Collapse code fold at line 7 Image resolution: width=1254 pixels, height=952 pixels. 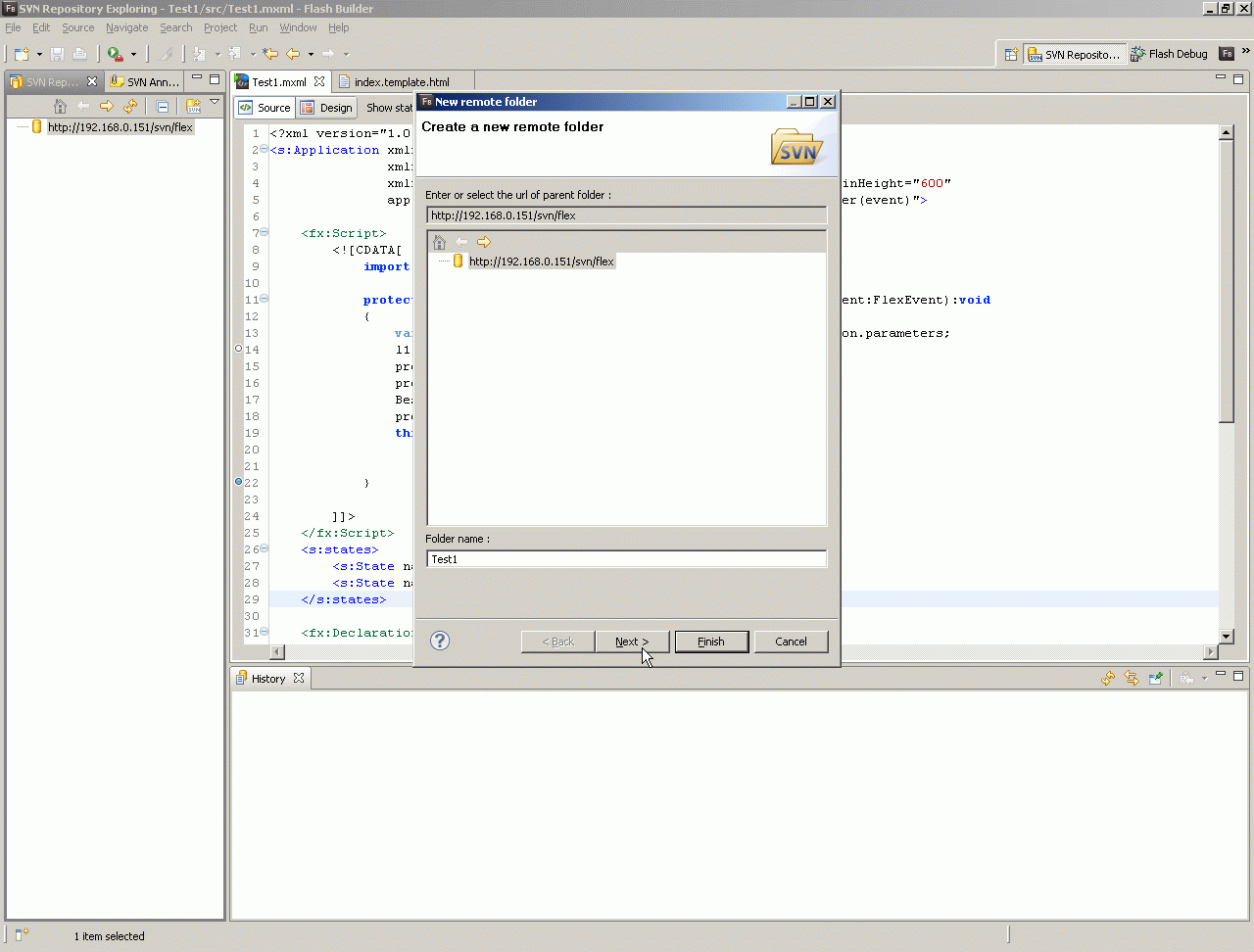coord(265,232)
